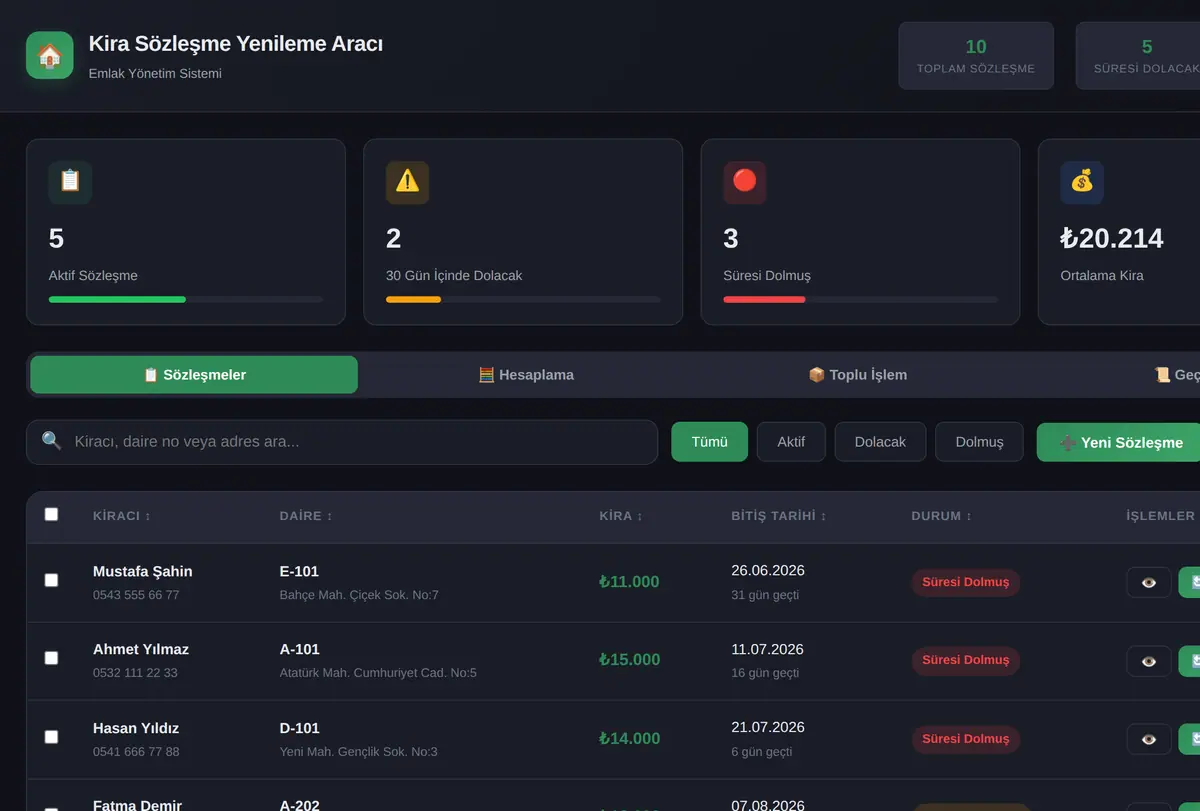Click the Yeni Sözleşme button
This screenshot has height=811, width=1200.
(1118, 442)
